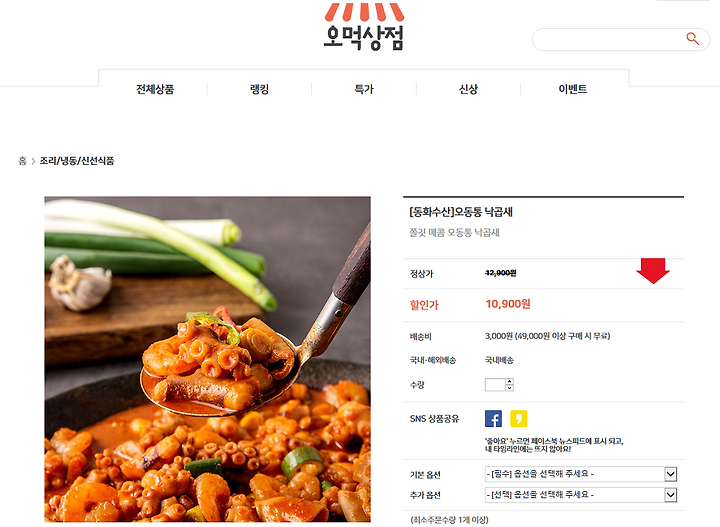
Task: Open the 추가 옵션 optional dropdown
Action: (581, 495)
